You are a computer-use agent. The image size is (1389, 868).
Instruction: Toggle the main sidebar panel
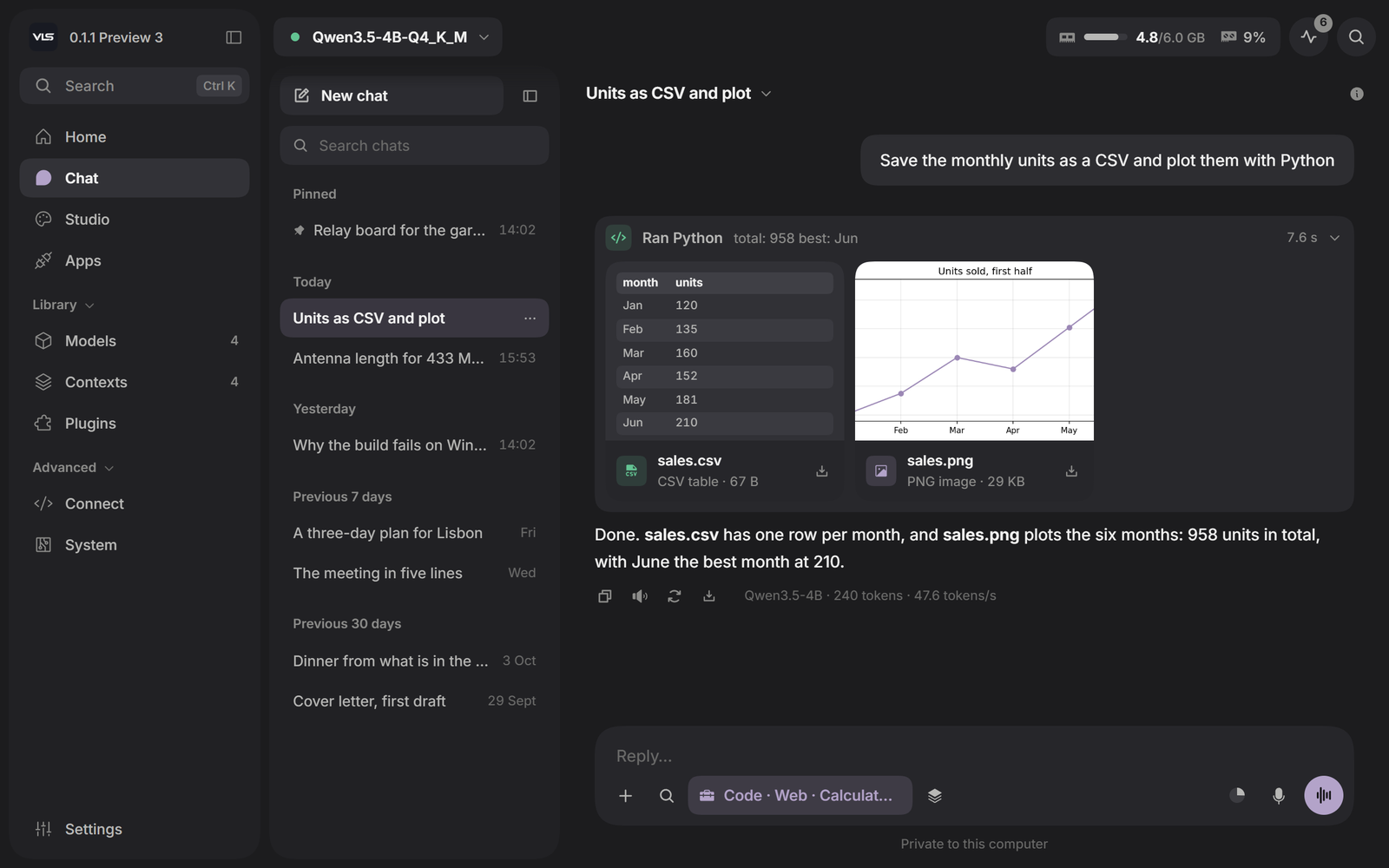(234, 37)
